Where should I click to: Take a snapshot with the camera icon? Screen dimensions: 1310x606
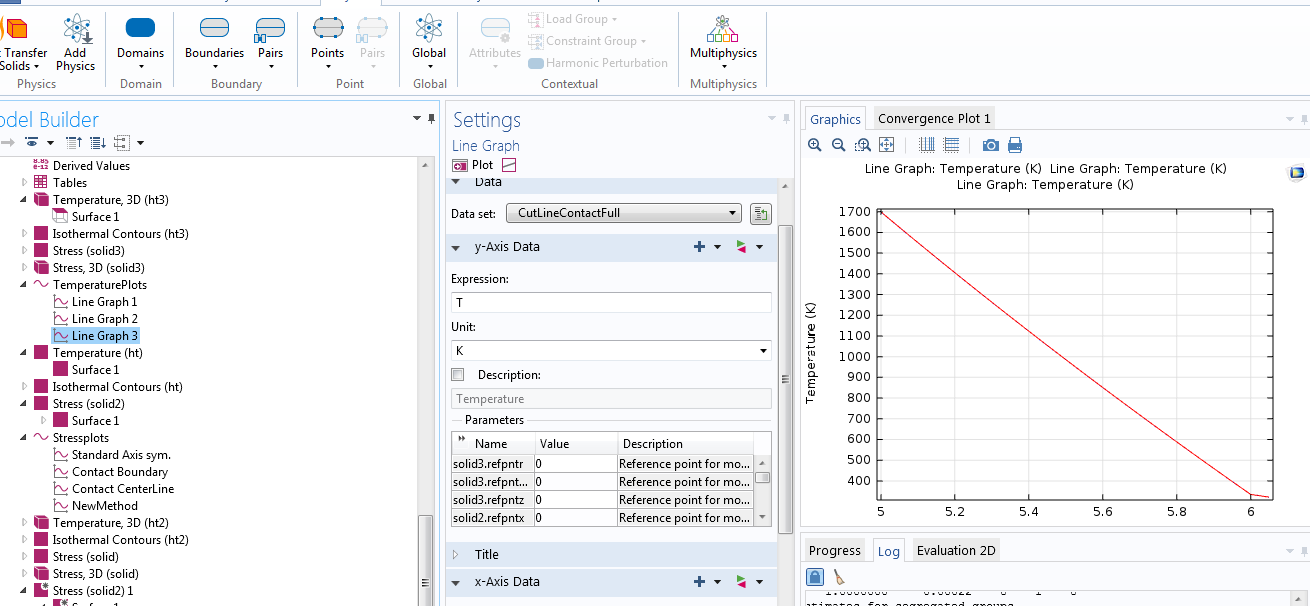(x=990, y=145)
